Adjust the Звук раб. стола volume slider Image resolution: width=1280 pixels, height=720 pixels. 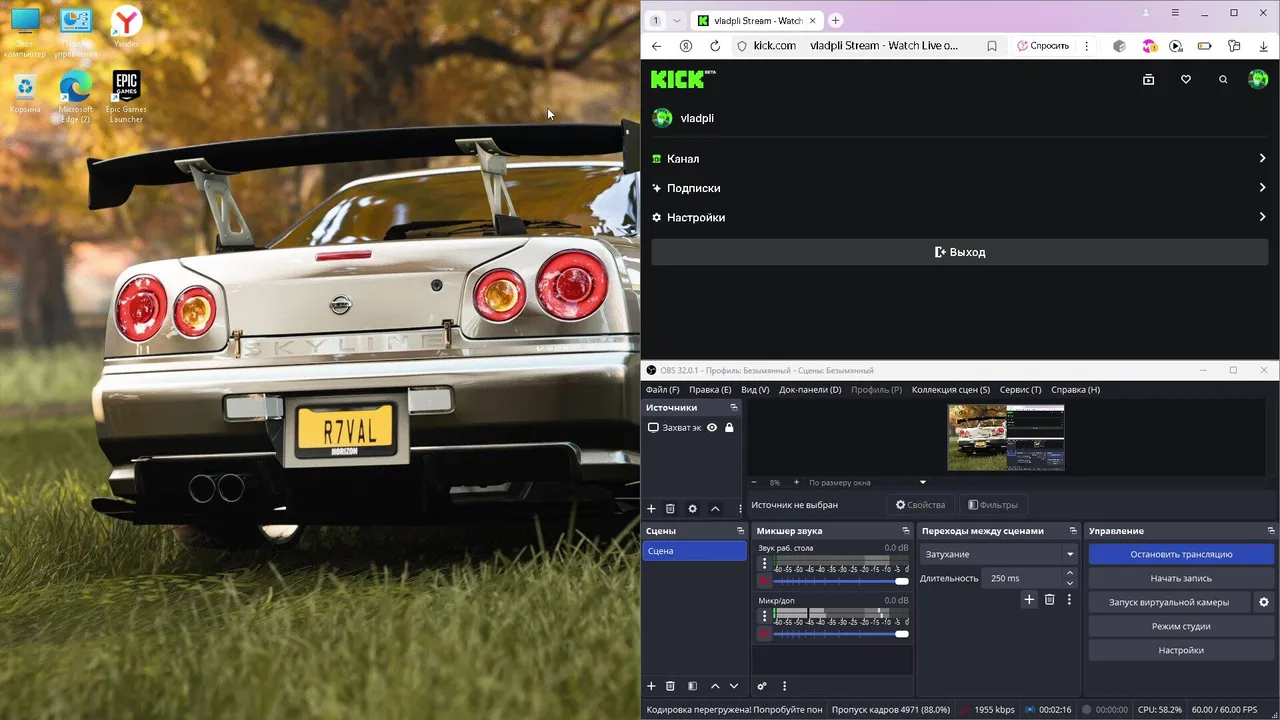(841, 581)
